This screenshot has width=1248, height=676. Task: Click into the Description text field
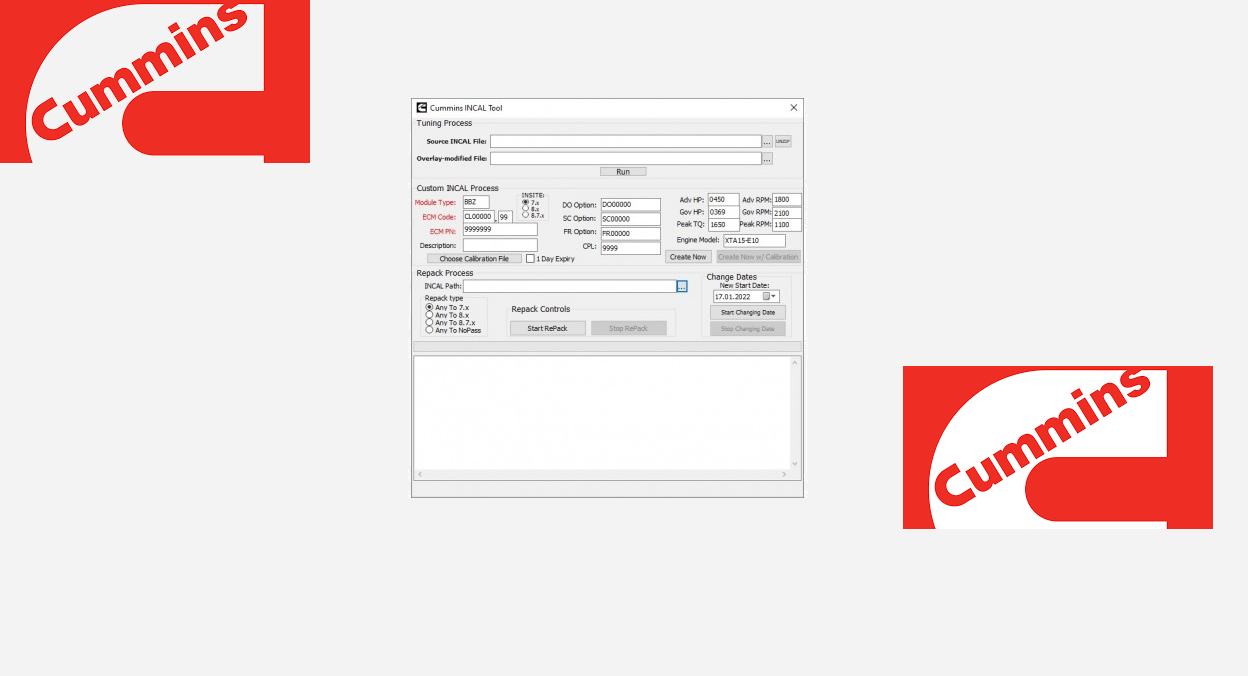click(500, 245)
